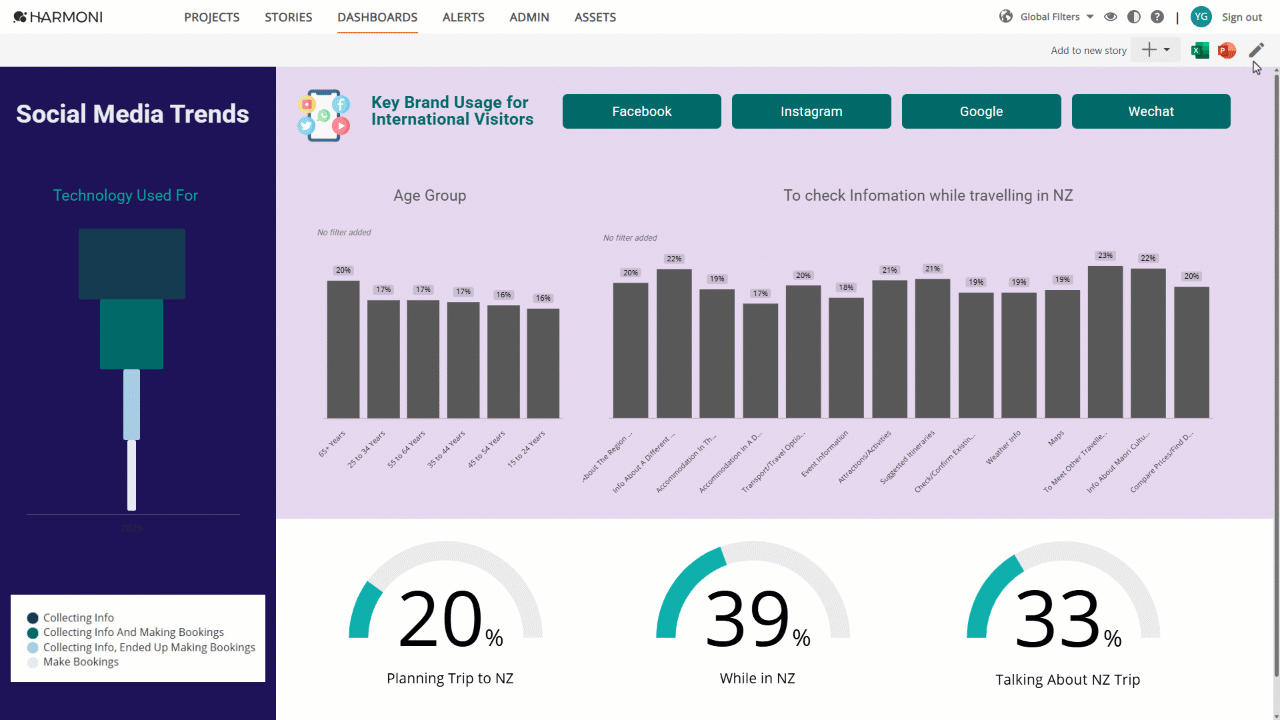Click the Event Information bar
This screenshot has height=720, width=1280.
(846, 358)
